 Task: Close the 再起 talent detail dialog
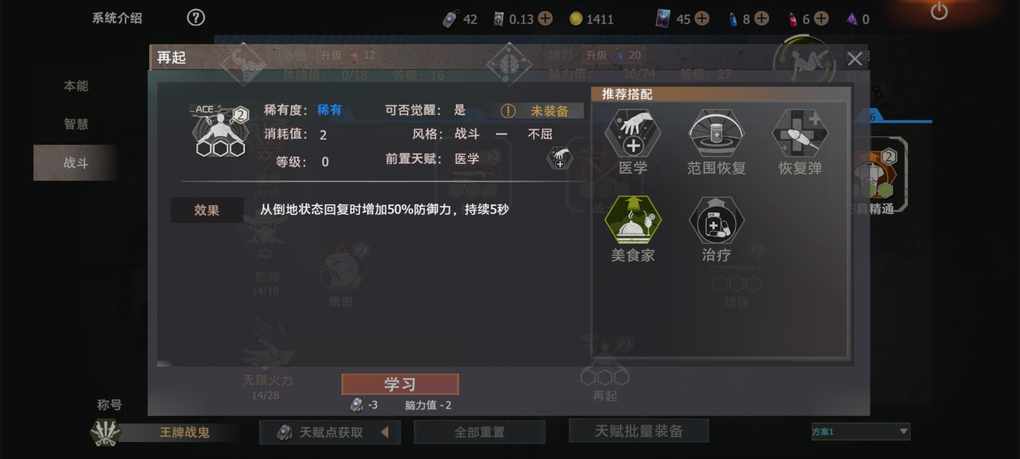tap(855, 59)
